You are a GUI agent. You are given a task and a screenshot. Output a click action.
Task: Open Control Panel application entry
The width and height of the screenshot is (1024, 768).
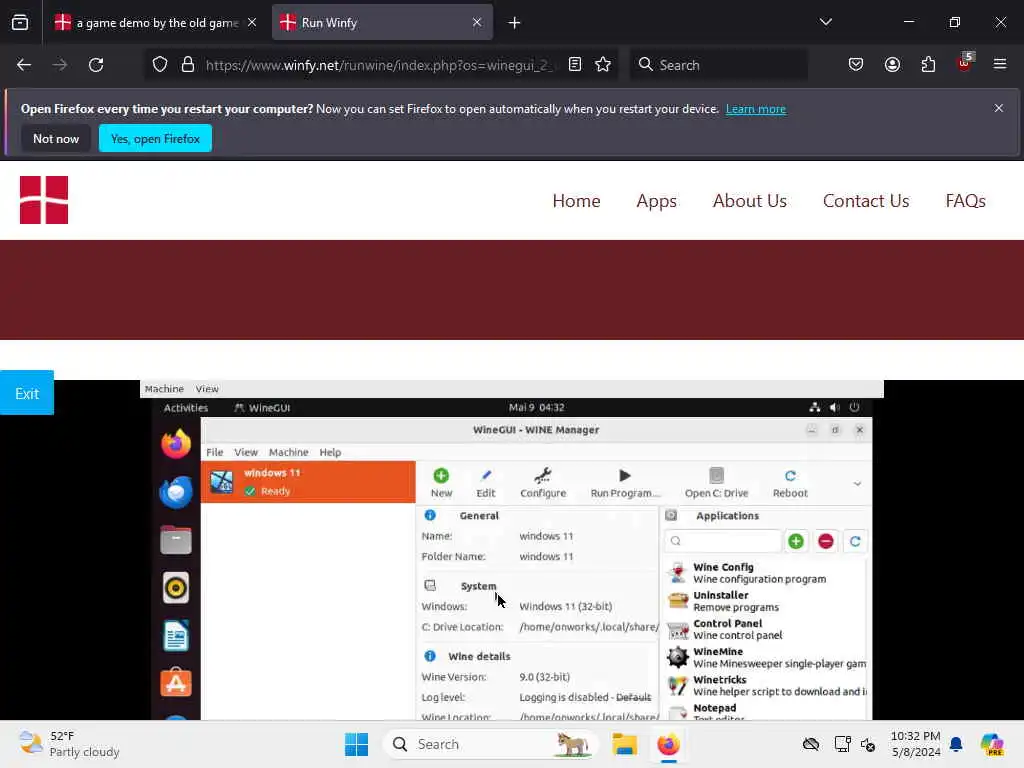point(765,629)
